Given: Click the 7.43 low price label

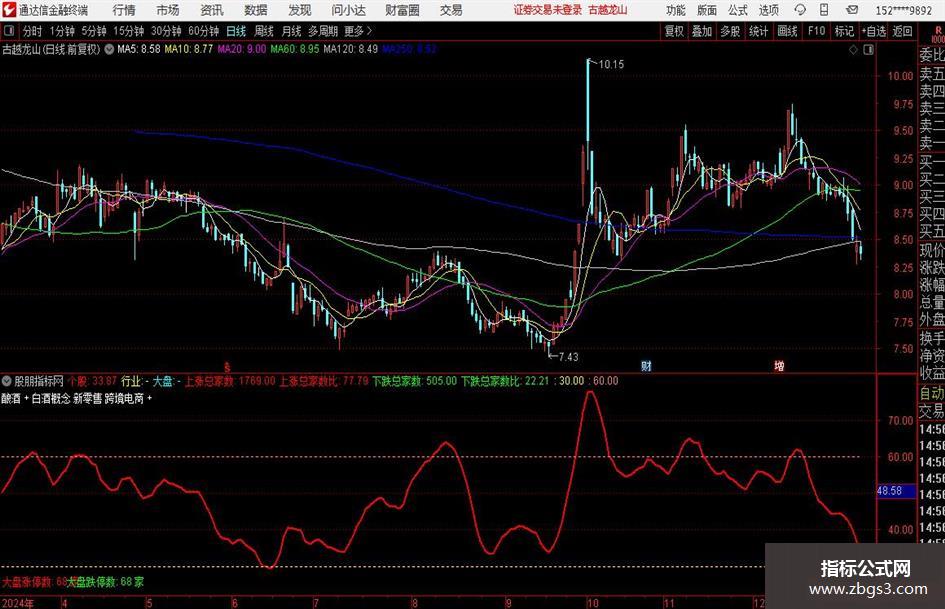Looking at the screenshot, I should coord(568,356).
